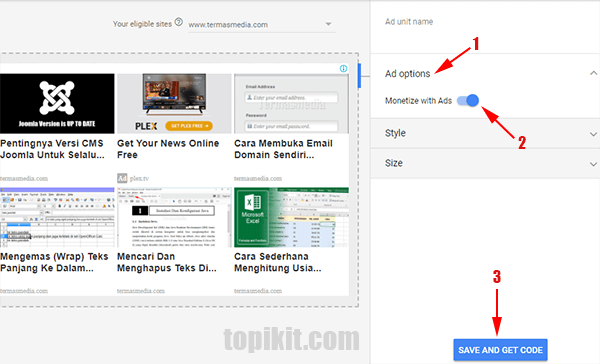The image size is (600, 364).
Task: Open the OpenOffice spreadsheet wrap text thumbnail
Action: click(x=57, y=217)
